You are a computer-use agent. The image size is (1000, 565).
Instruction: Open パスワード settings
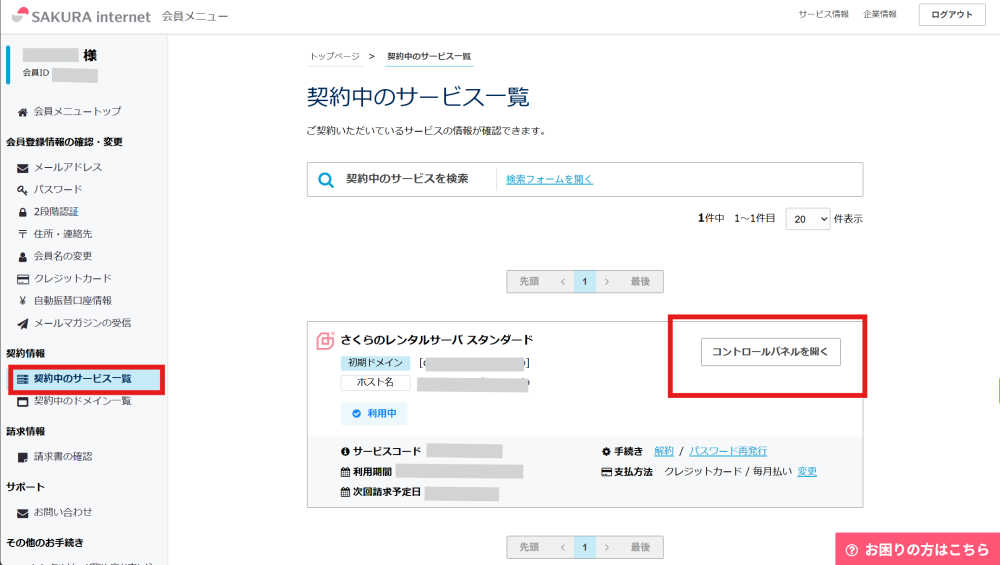click(58, 189)
